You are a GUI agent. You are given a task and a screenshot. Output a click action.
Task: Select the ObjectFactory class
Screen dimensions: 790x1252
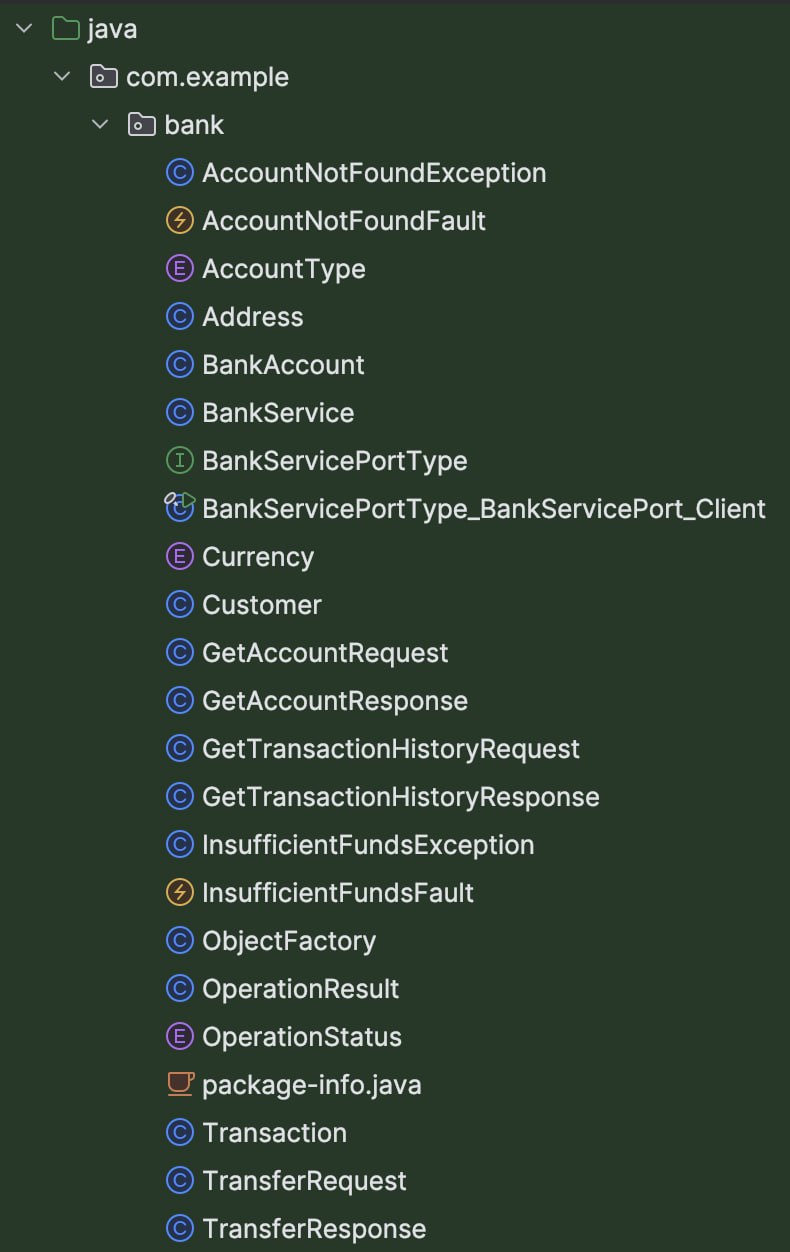[x=289, y=941]
